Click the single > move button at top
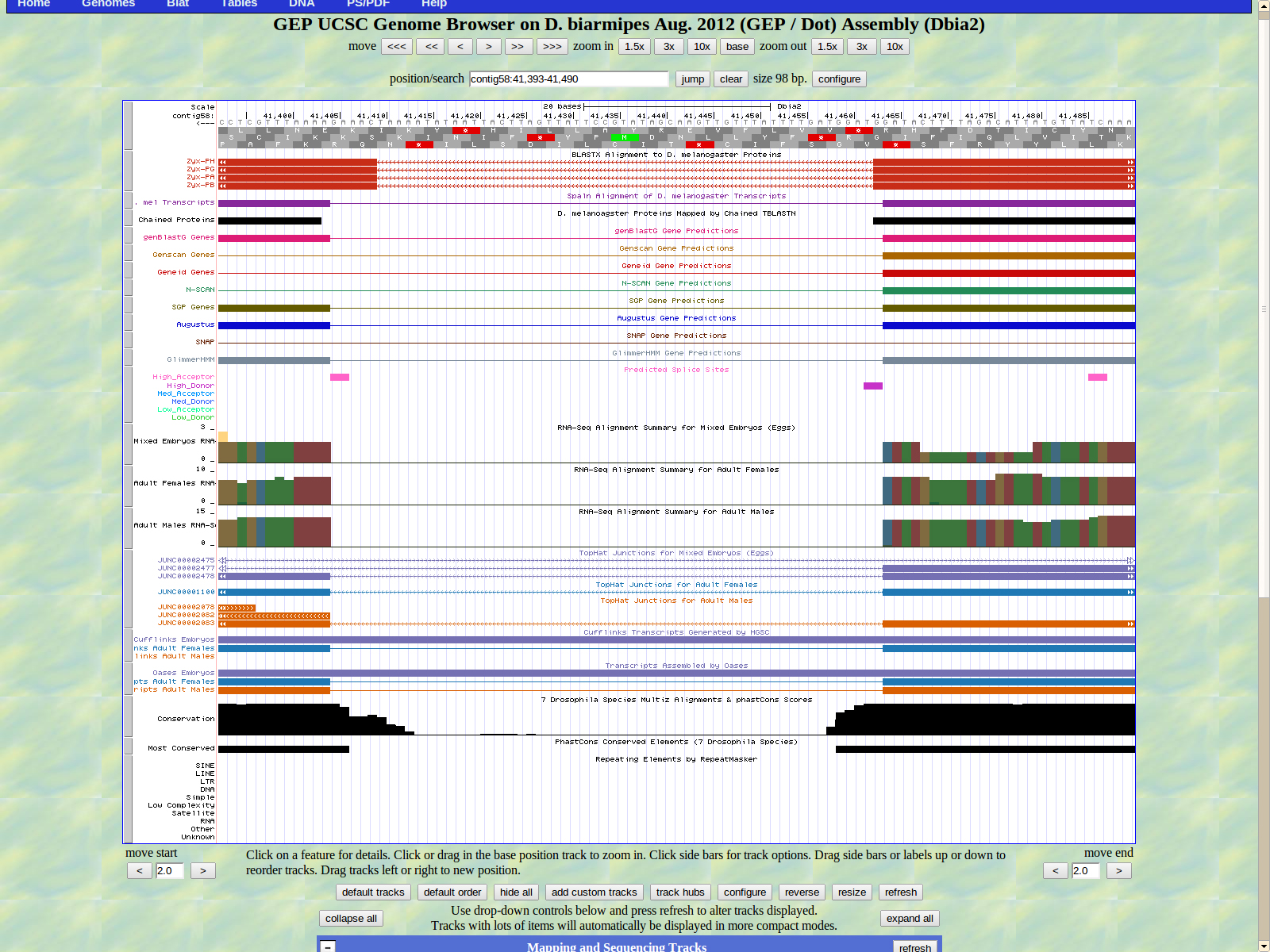The height and width of the screenshot is (952, 1270). tap(489, 47)
